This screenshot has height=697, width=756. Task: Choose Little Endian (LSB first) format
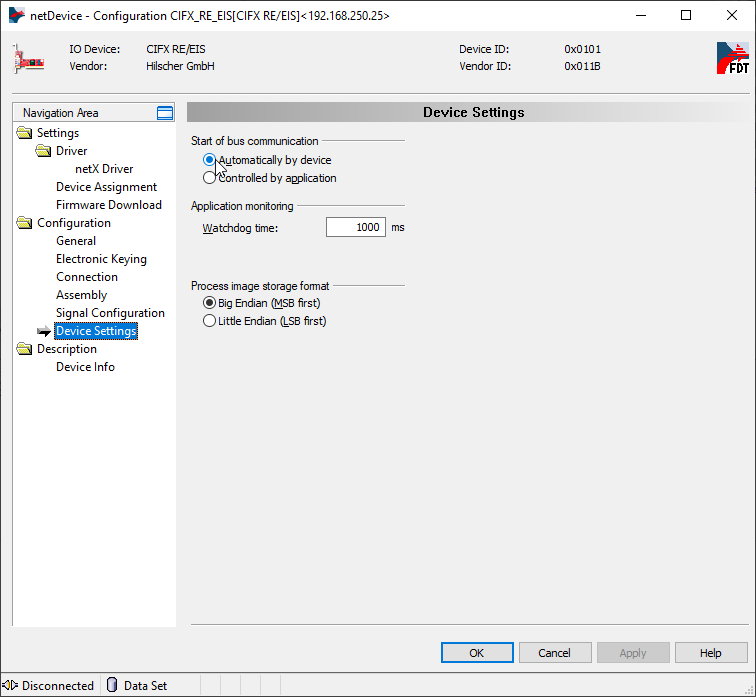click(x=209, y=321)
